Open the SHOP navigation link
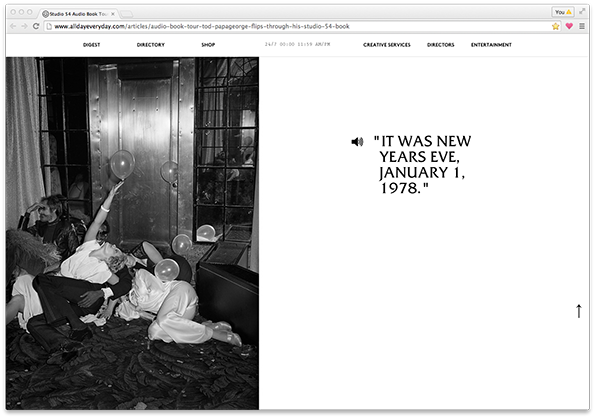Image resolution: width=595 pixels, height=418 pixels. [208, 45]
